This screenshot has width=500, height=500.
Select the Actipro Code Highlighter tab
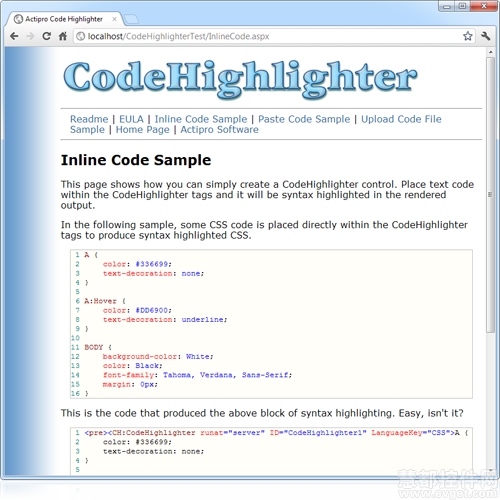point(63,19)
